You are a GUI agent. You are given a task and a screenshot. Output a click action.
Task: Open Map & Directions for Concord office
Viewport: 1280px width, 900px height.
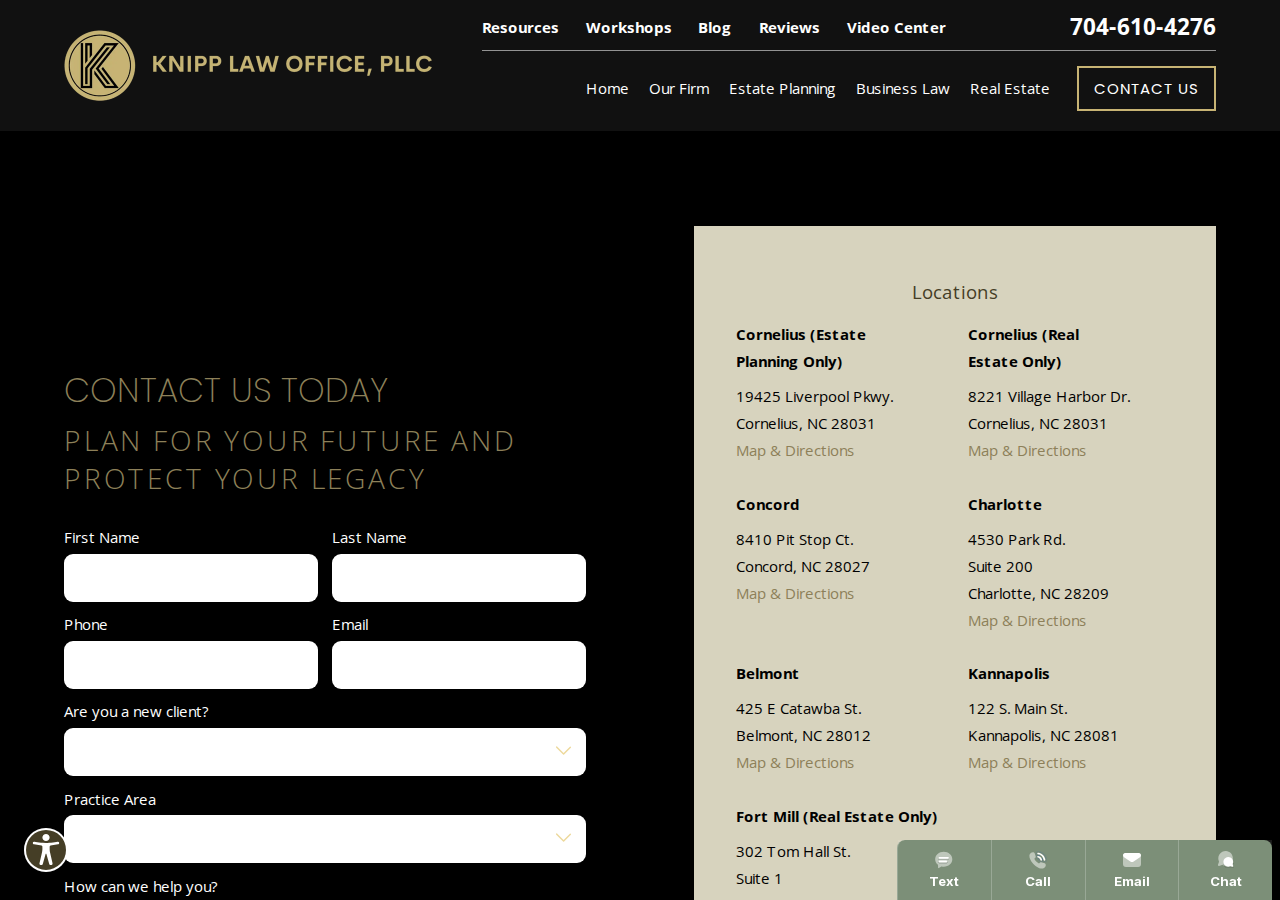point(795,594)
